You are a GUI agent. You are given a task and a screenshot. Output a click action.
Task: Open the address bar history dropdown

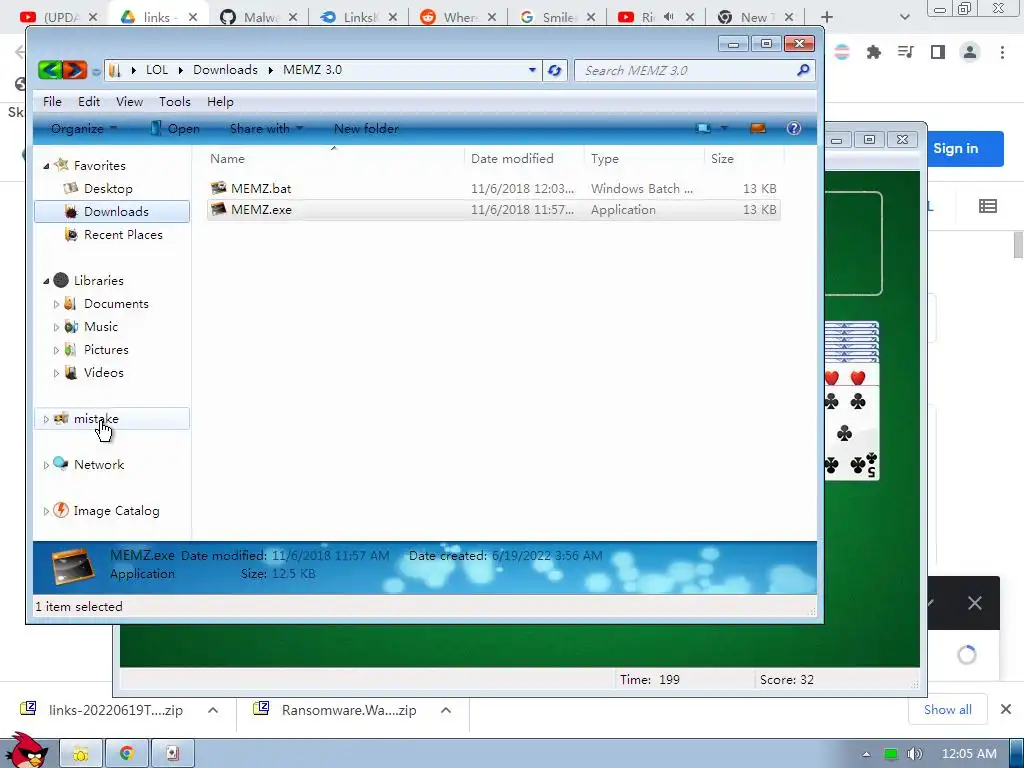coord(532,70)
